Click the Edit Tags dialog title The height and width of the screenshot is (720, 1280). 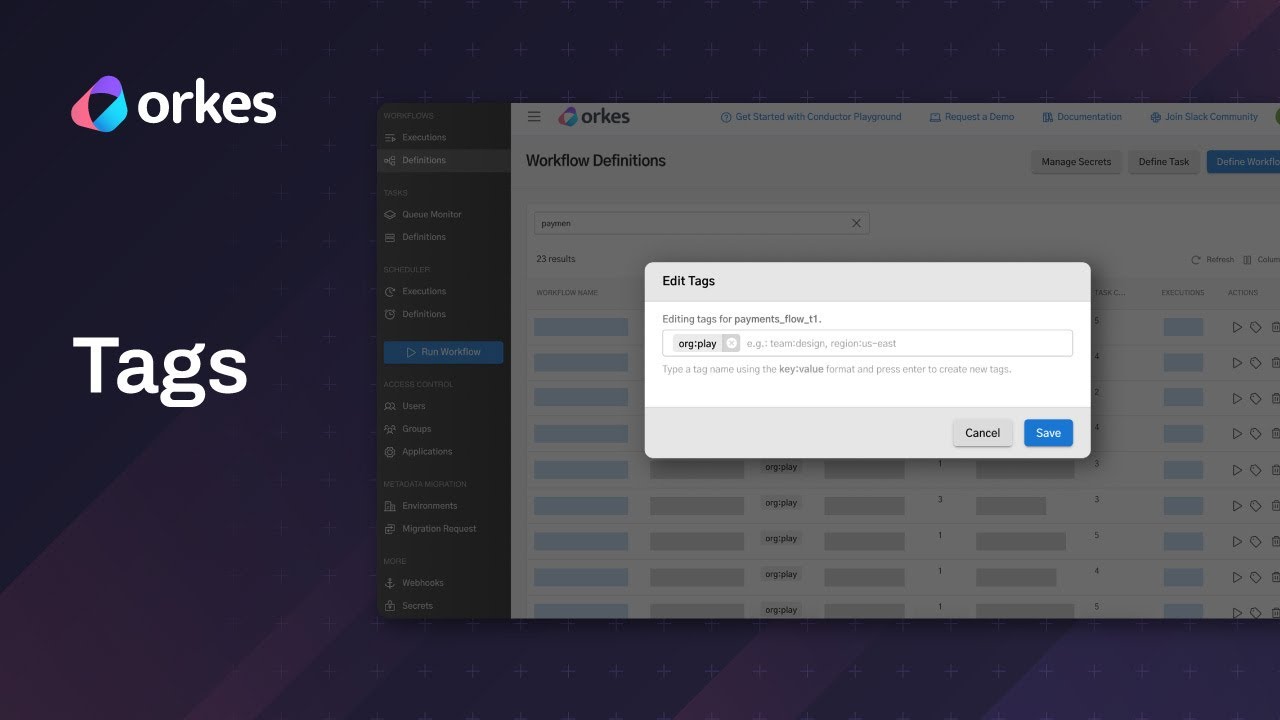pos(689,281)
